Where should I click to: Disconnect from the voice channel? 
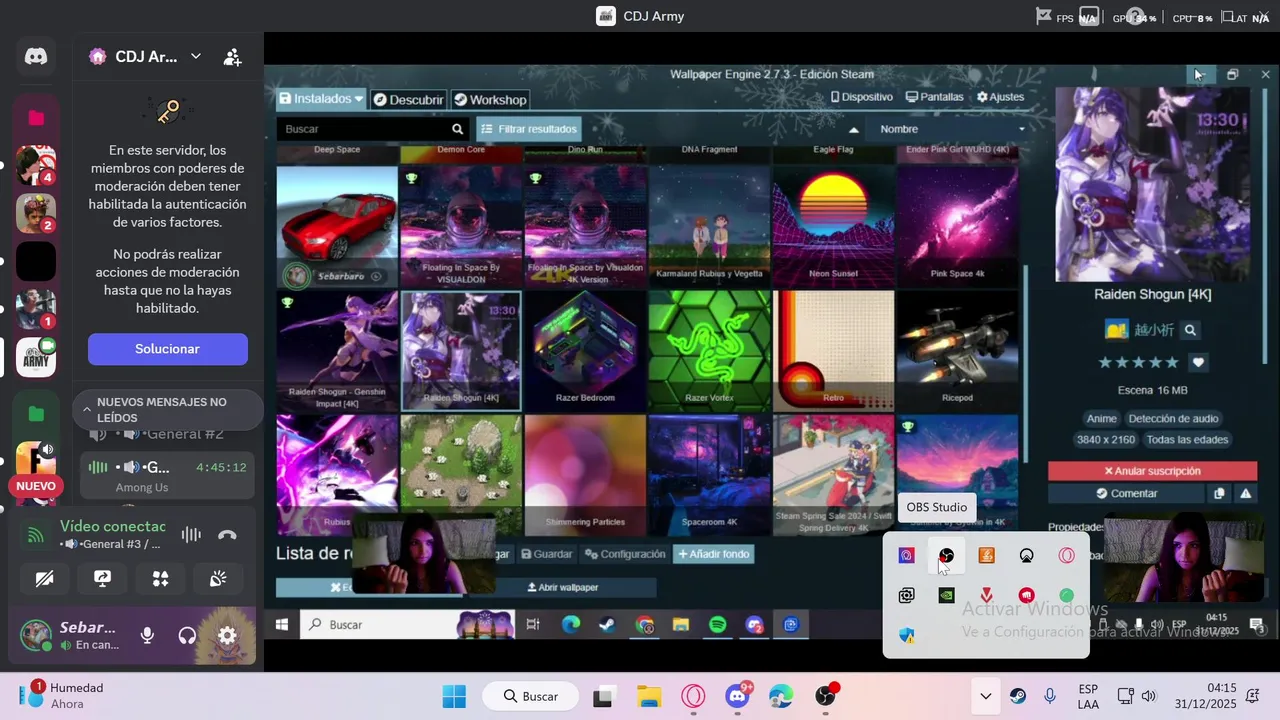click(227, 535)
